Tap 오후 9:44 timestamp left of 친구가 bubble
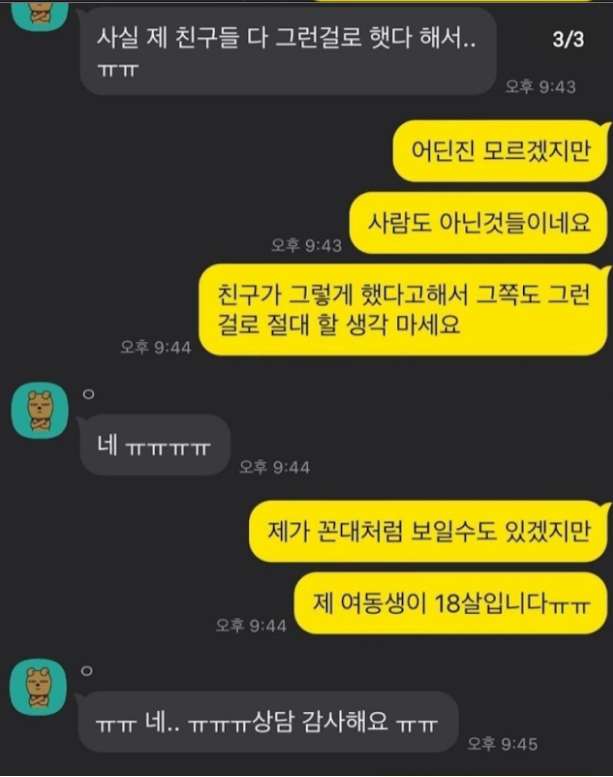The width and height of the screenshot is (613, 777). pyautogui.click(x=156, y=347)
